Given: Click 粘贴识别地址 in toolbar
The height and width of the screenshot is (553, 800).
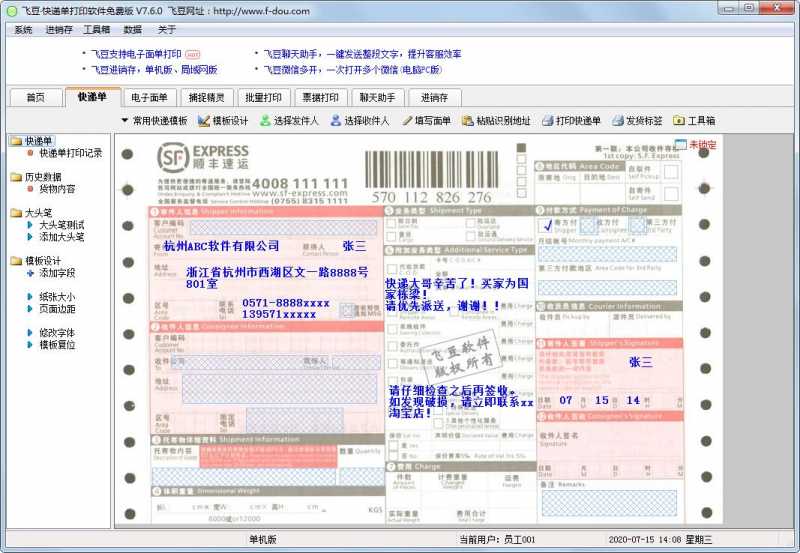Looking at the screenshot, I should [495, 120].
